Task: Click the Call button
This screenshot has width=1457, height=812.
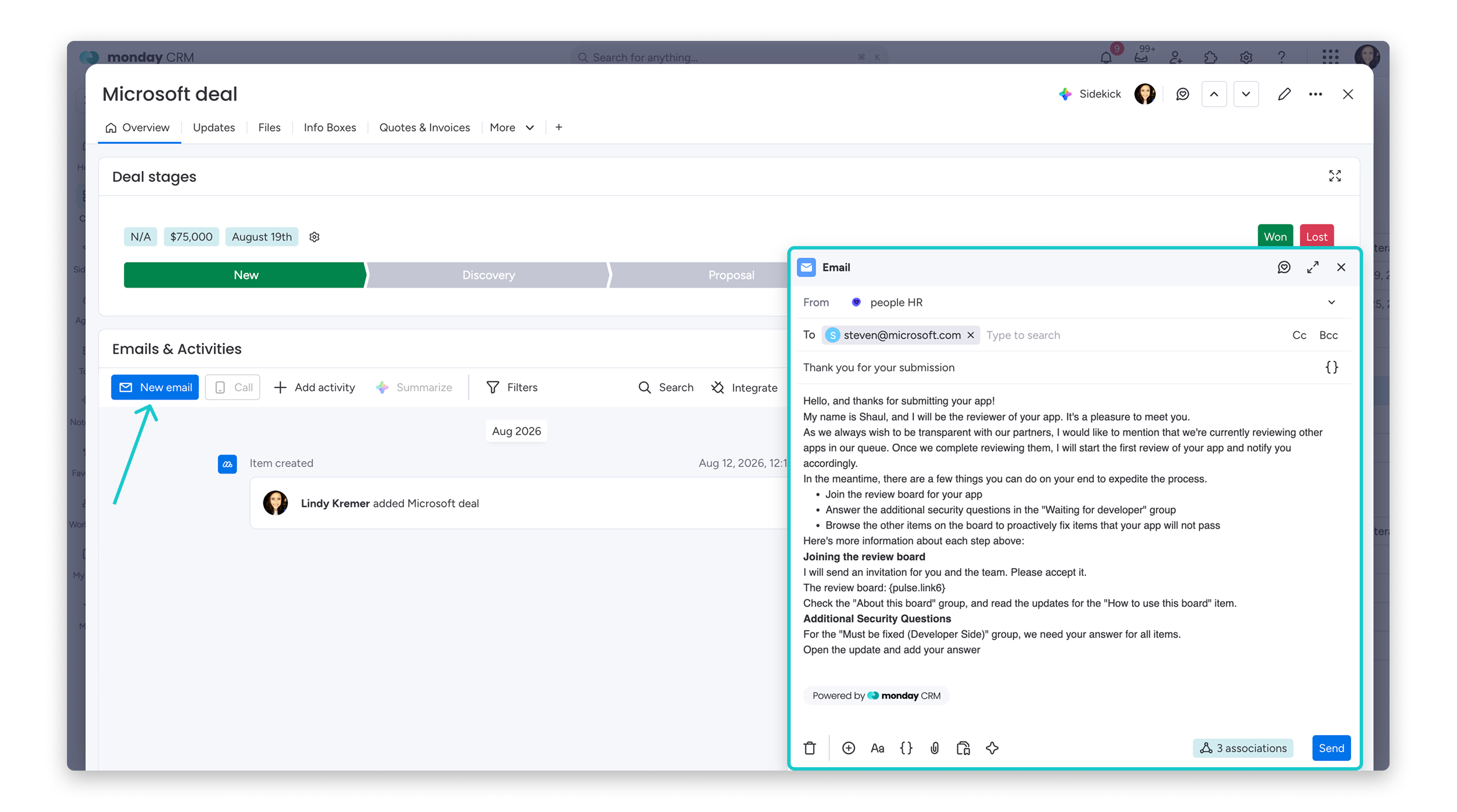Action: (x=232, y=387)
